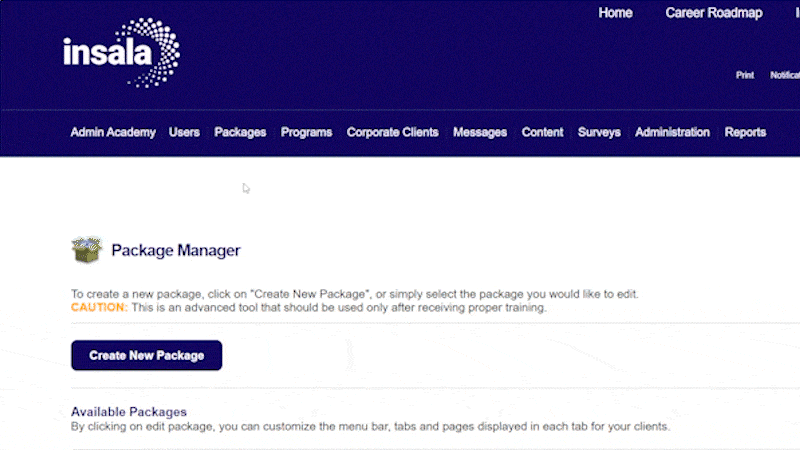This screenshot has width=800, height=450.
Task: Open the Admin Academy menu
Action: (113, 132)
